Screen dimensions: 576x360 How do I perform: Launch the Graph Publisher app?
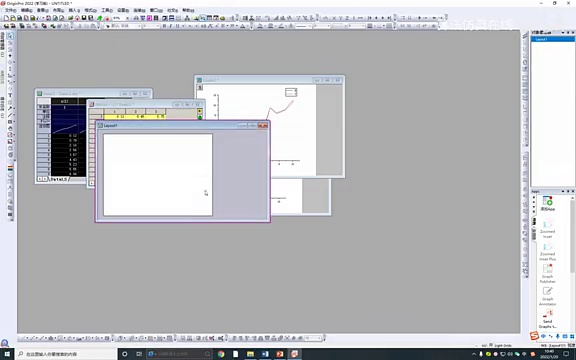[x=547, y=274]
